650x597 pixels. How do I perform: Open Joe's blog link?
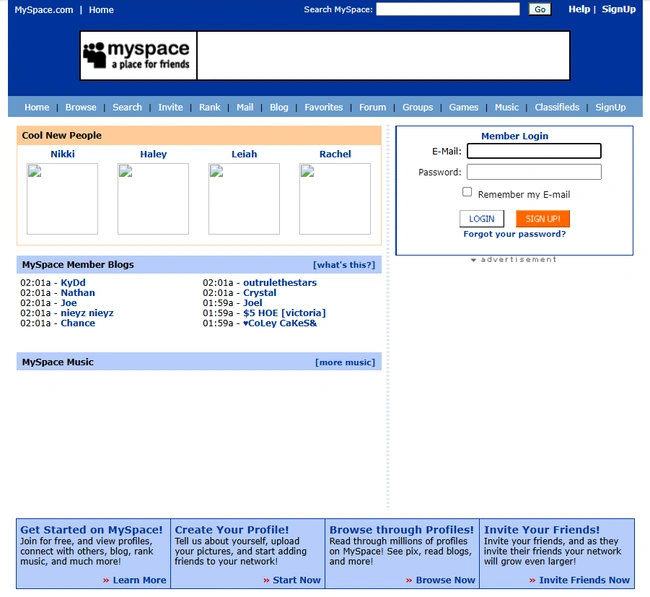pos(69,303)
